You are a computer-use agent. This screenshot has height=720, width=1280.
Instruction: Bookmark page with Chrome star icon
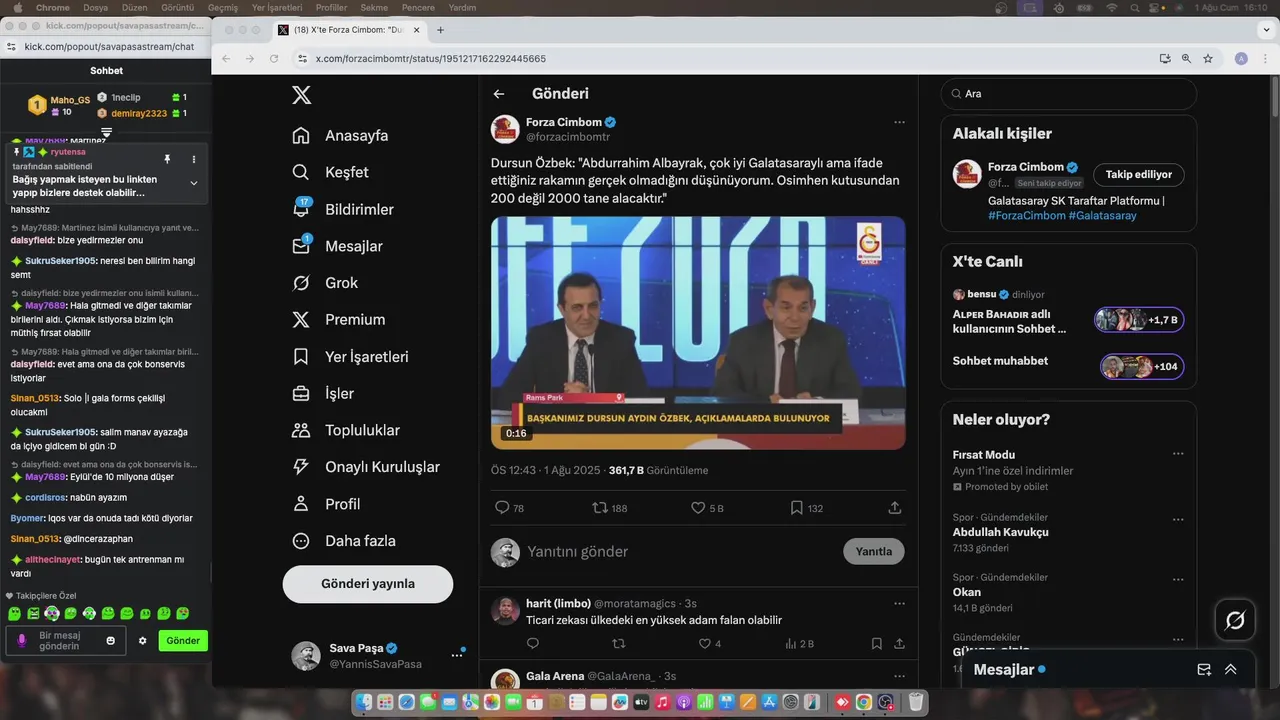[1208, 59]
